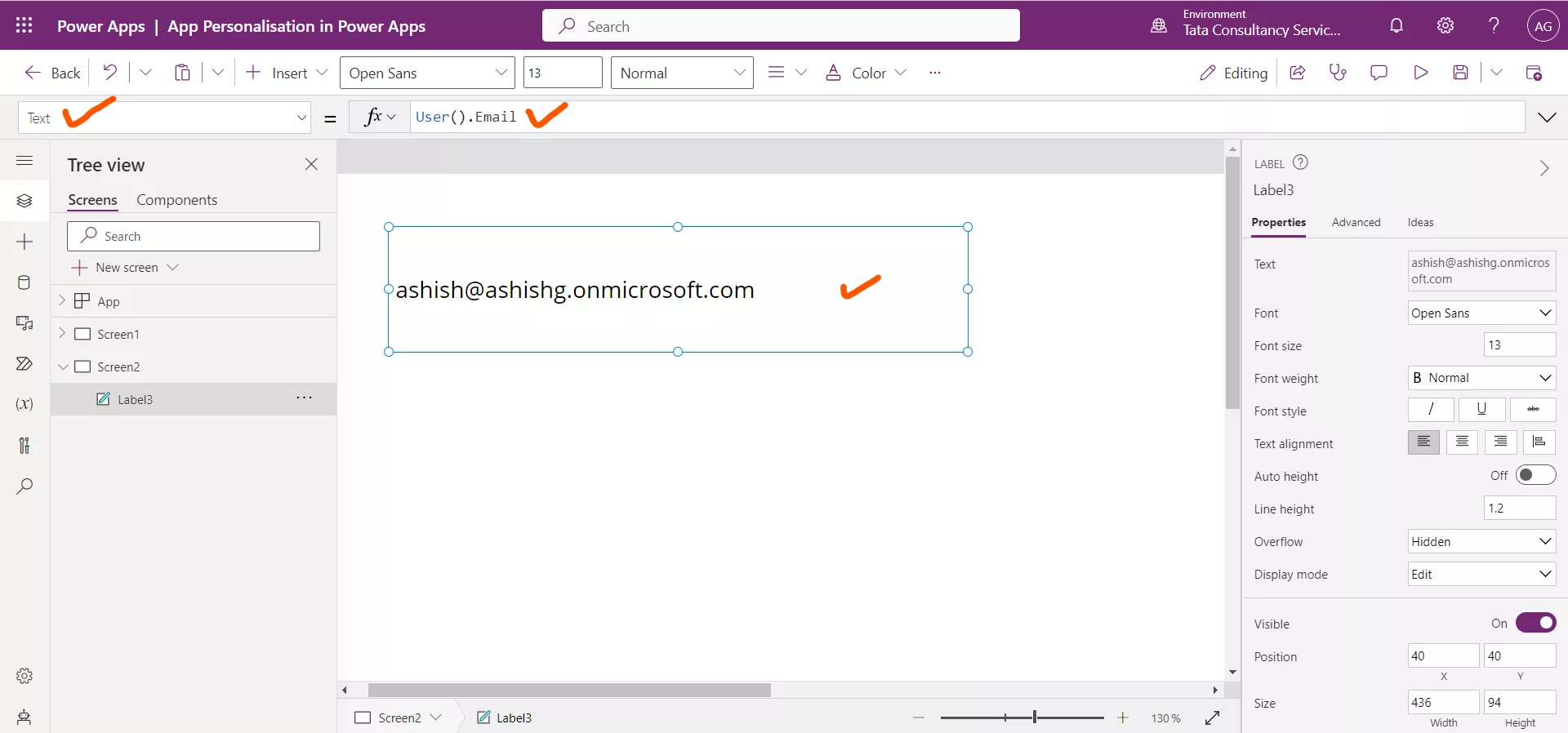Click the zoom in plus button

click(1123, 717)
